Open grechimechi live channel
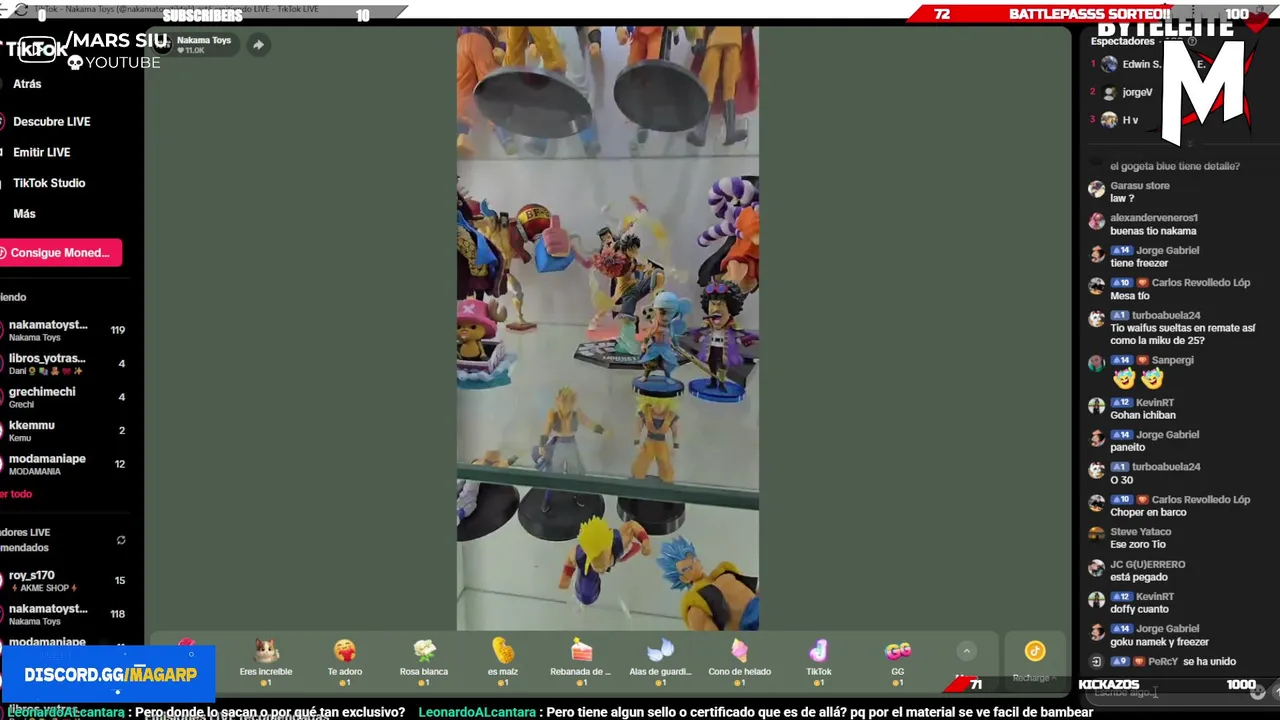 [x=65, y=397]
